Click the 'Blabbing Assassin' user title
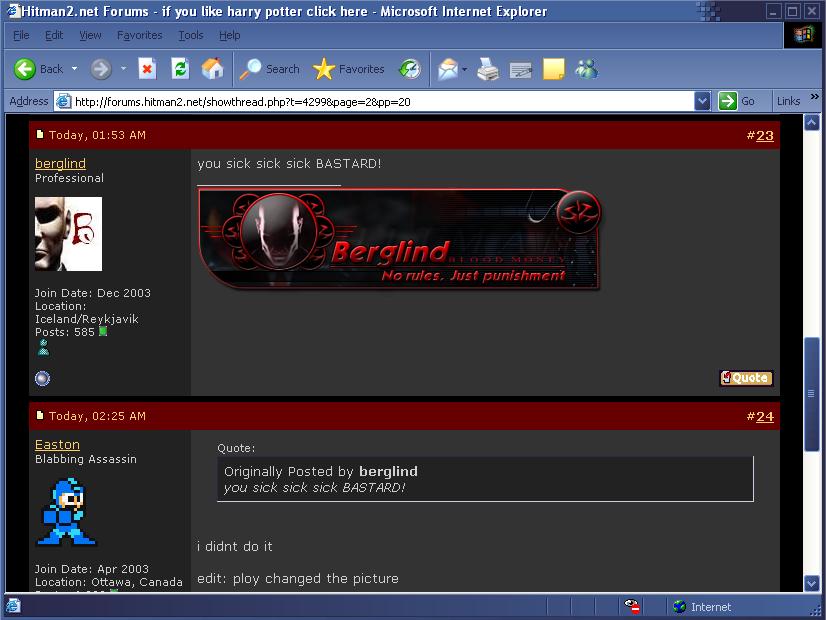The height and width of the screenshot is (620, 826). pyautogui.click(x=86, y=459)
